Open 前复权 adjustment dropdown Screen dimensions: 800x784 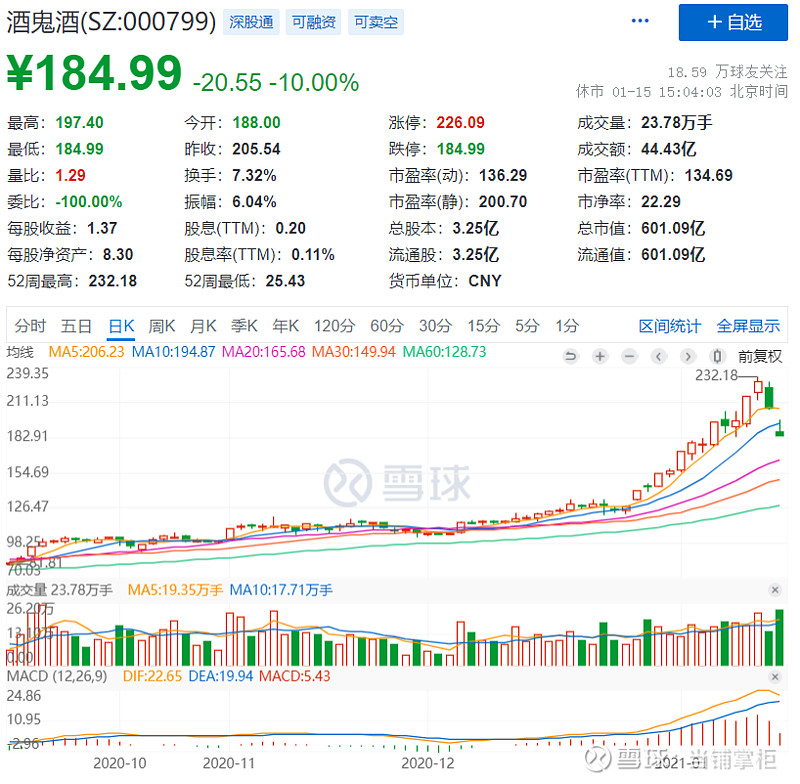click(760, 356)
